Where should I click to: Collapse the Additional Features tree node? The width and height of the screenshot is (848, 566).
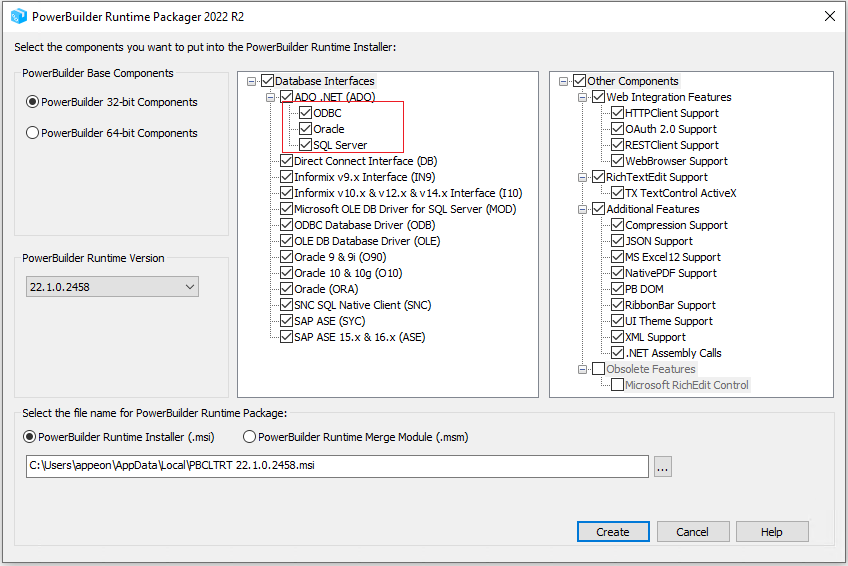coord(582,209)
